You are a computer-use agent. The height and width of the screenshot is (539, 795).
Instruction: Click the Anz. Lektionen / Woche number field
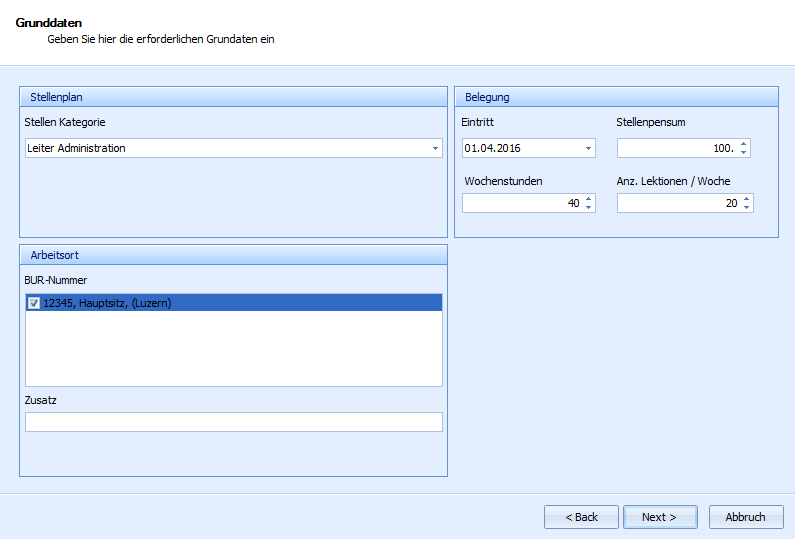(676, 204)
